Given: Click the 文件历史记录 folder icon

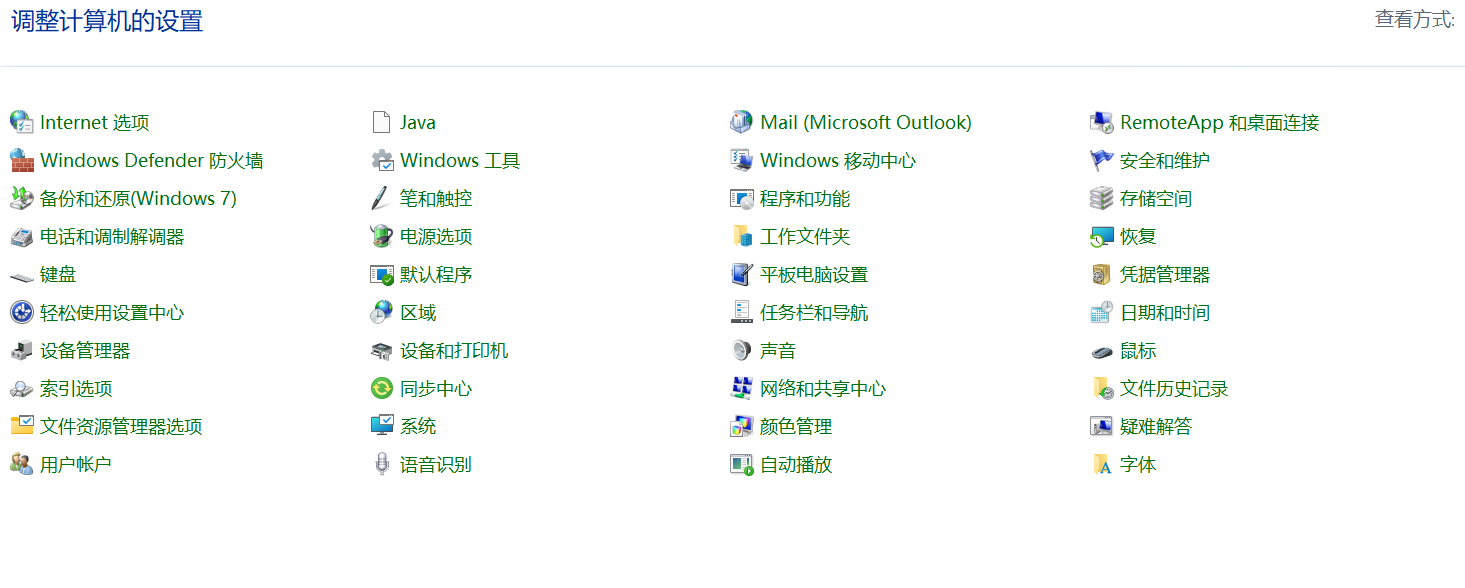Looking at the screenshot, I should (1102, 388).
